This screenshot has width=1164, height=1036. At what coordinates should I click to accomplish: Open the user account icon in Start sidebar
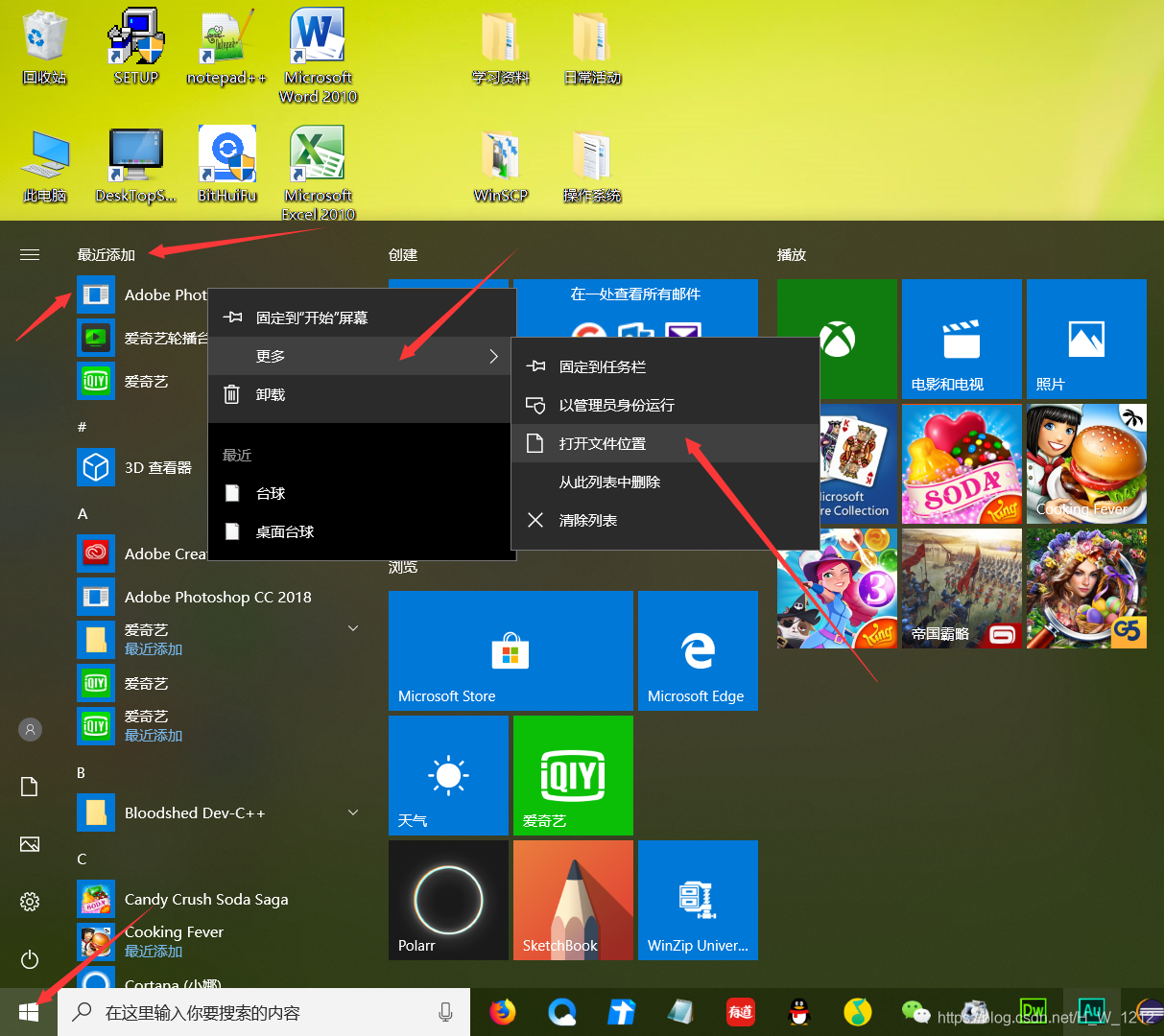tap(30, 729)
